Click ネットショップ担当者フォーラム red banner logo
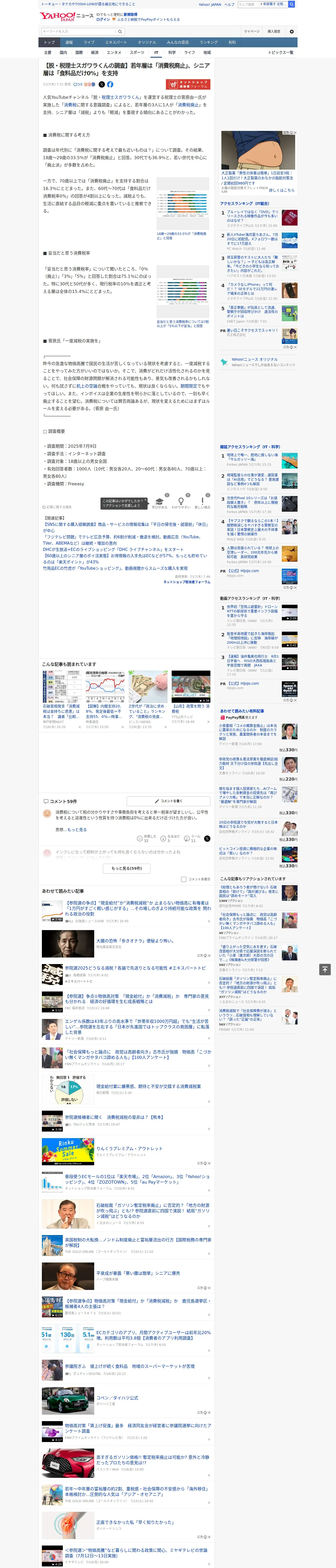Viewport: 336px width, 1568px height. (188, 85)
